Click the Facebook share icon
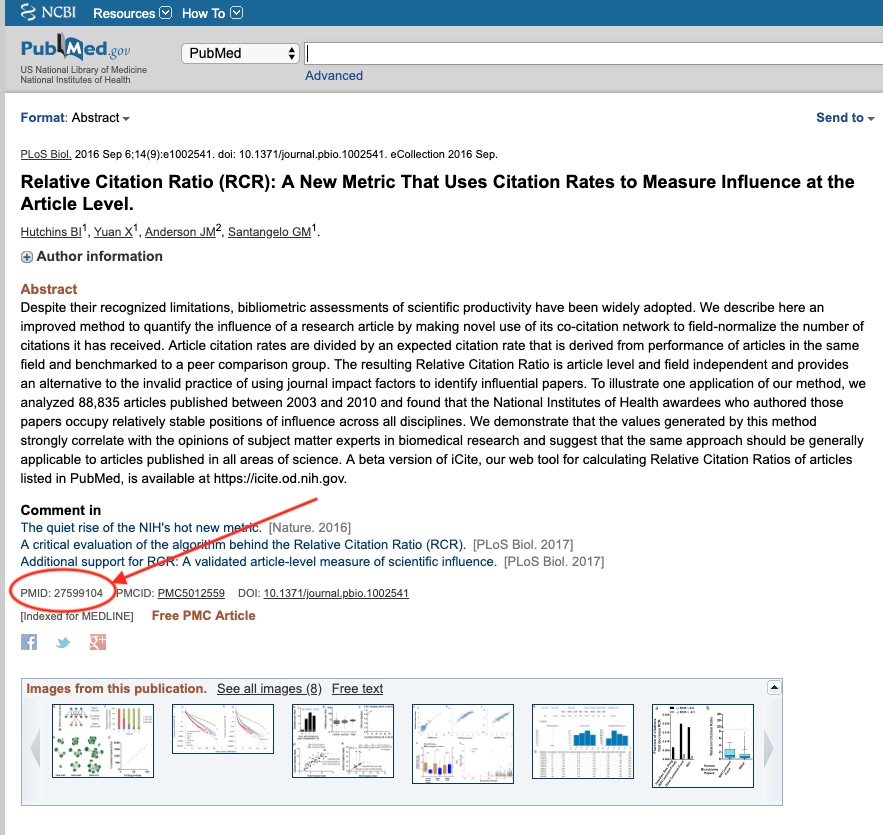The height and width of the screenshot is (835, 883). (29, 642)
